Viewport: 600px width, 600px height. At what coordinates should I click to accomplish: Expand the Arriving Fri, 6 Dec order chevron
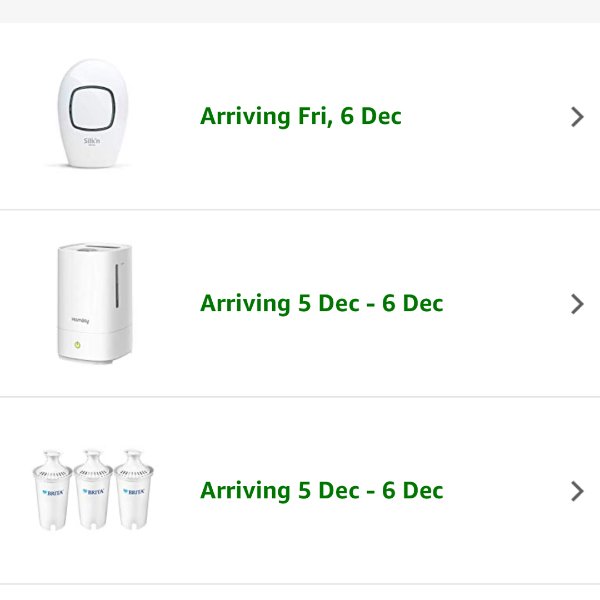point(577,117)
